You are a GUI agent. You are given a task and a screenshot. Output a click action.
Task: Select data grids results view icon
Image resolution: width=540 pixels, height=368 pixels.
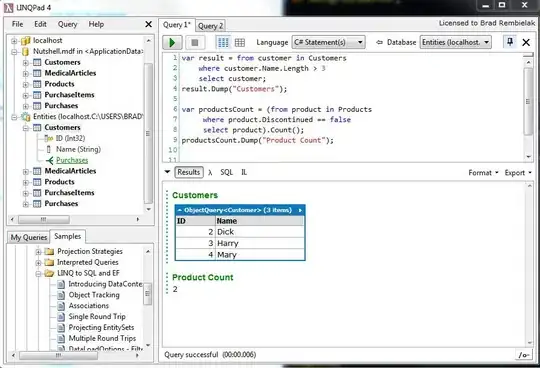point(240,42)
